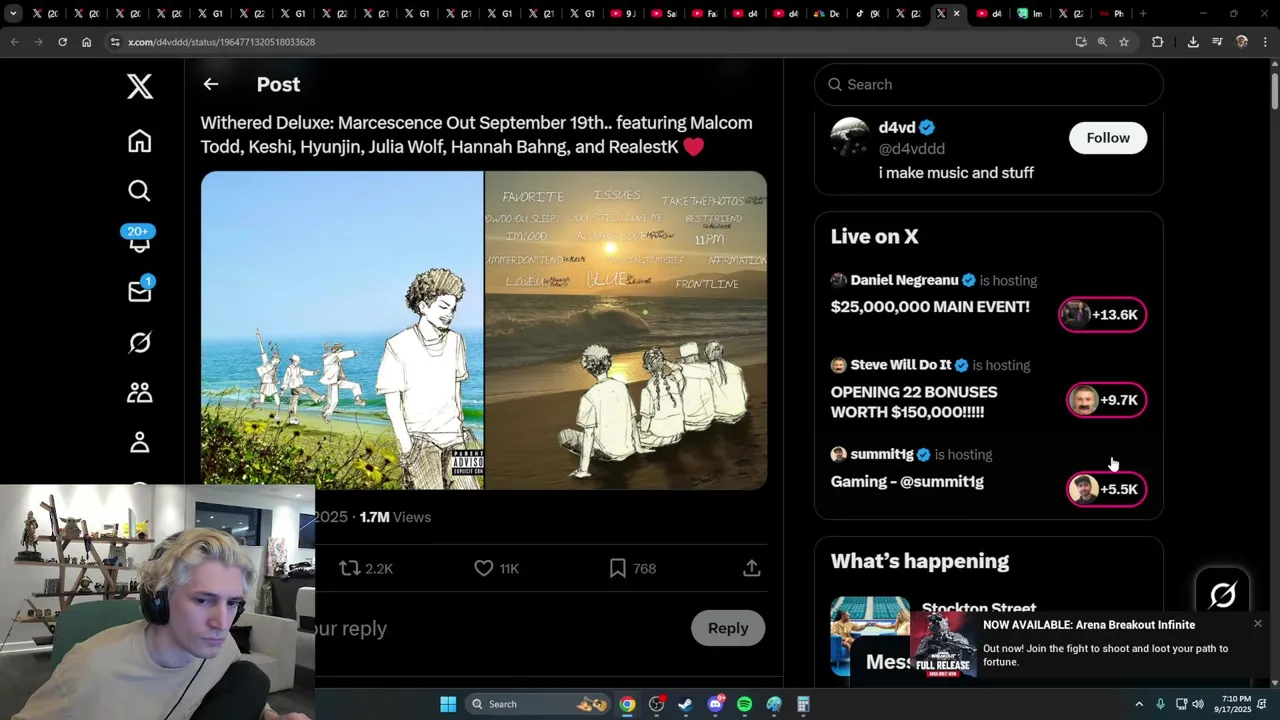Open tab search dropdown at top left
This screenshot has width=1280, height=720.
[x=13, y=14]
